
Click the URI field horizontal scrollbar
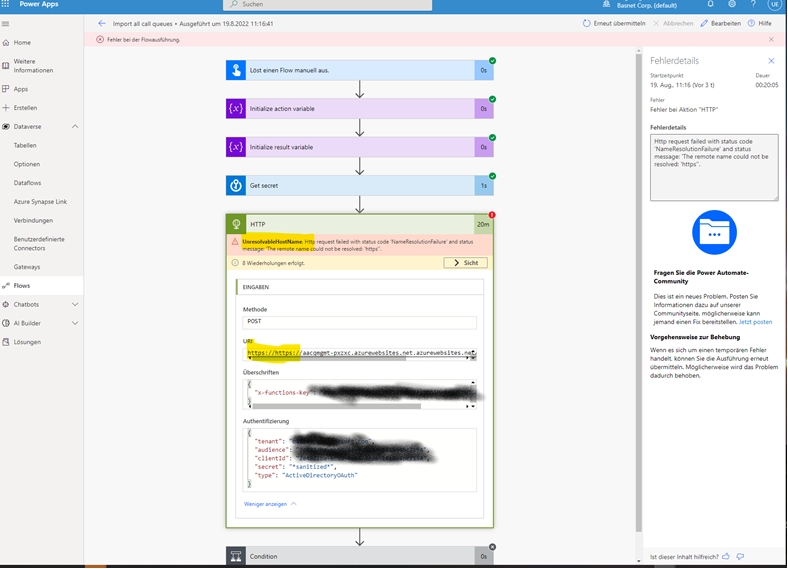(327, 359)
